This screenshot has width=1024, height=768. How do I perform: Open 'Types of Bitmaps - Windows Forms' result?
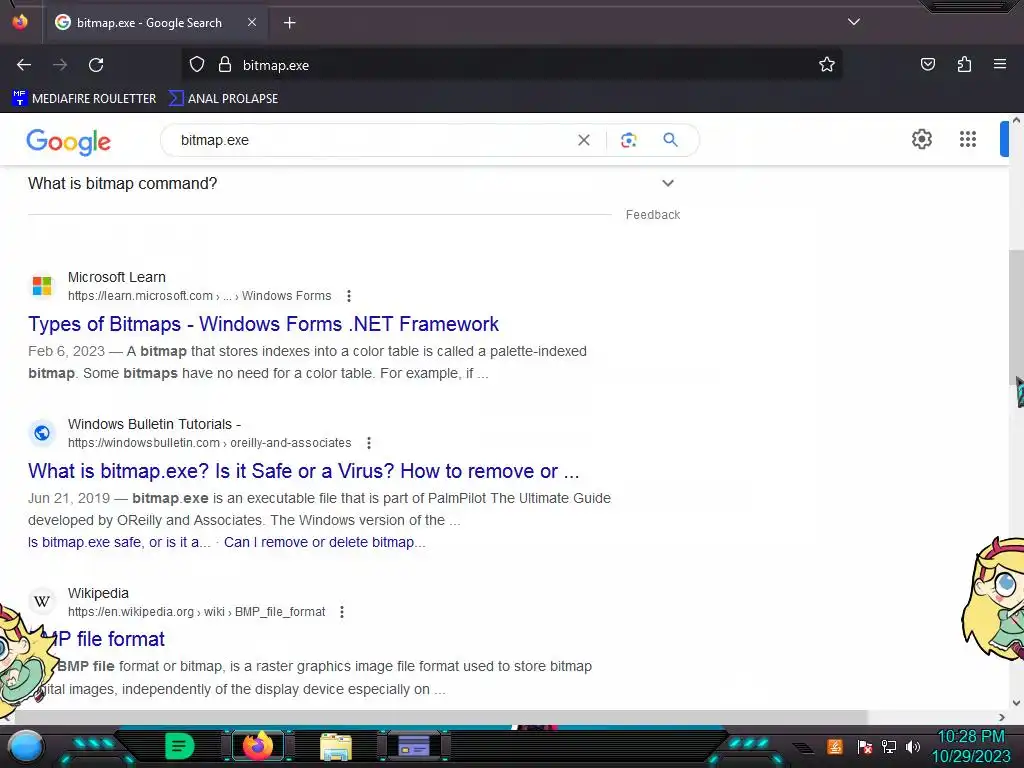[x=263, y=324]
